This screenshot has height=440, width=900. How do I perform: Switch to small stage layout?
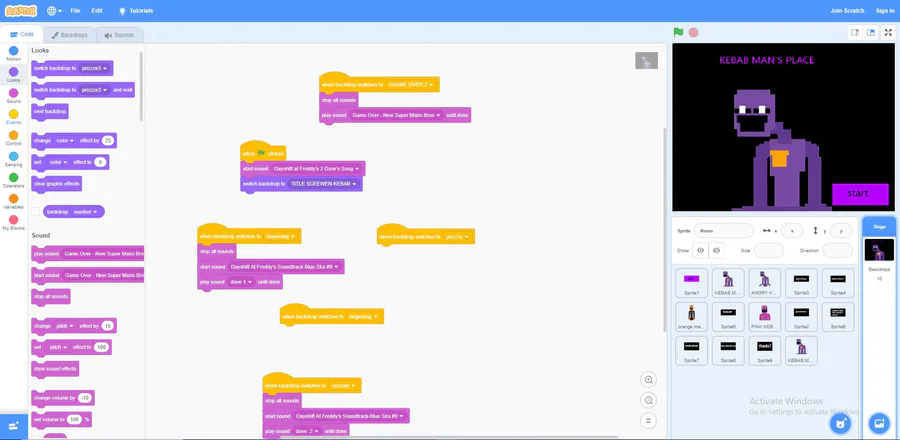pos(855,33)
